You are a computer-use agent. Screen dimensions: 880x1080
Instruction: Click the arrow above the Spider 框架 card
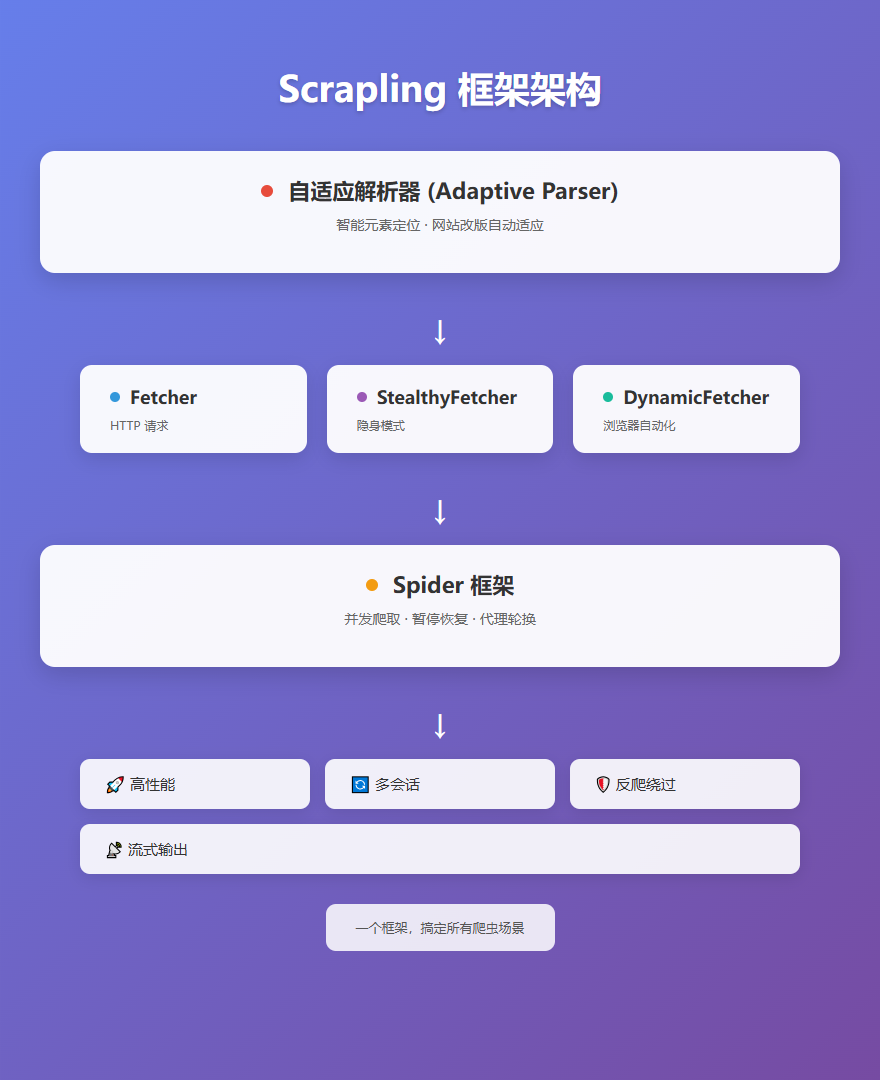point(440,512)
